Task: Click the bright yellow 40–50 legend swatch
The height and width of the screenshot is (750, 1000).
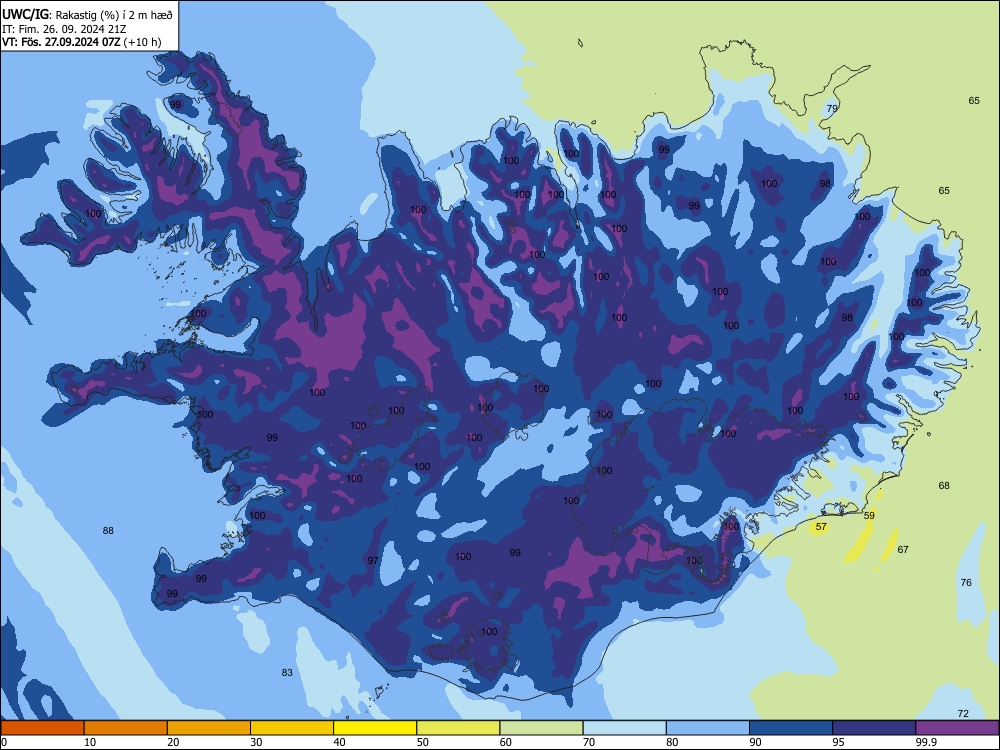Action: click(x=375, y=728)
